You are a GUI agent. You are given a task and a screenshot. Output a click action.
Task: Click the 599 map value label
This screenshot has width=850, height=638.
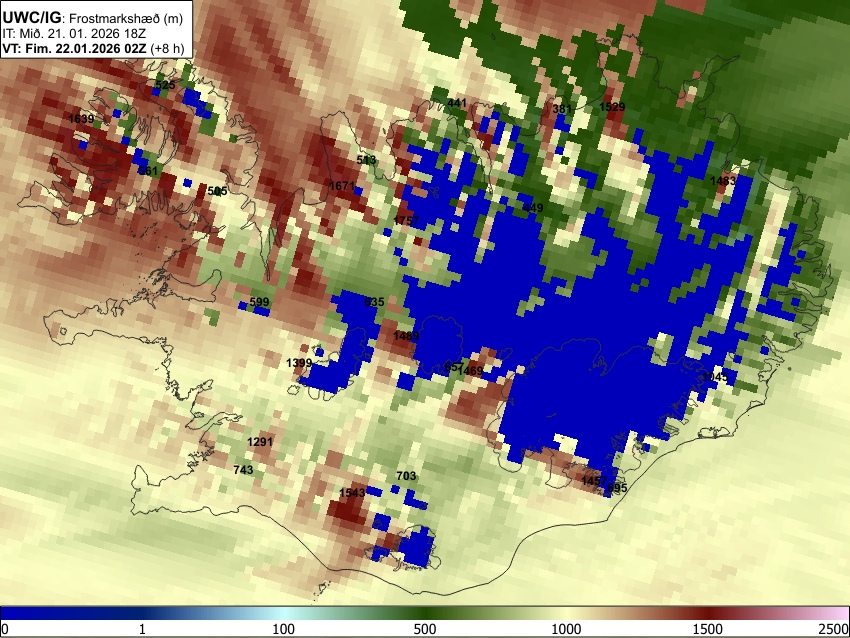coord(259,302)
